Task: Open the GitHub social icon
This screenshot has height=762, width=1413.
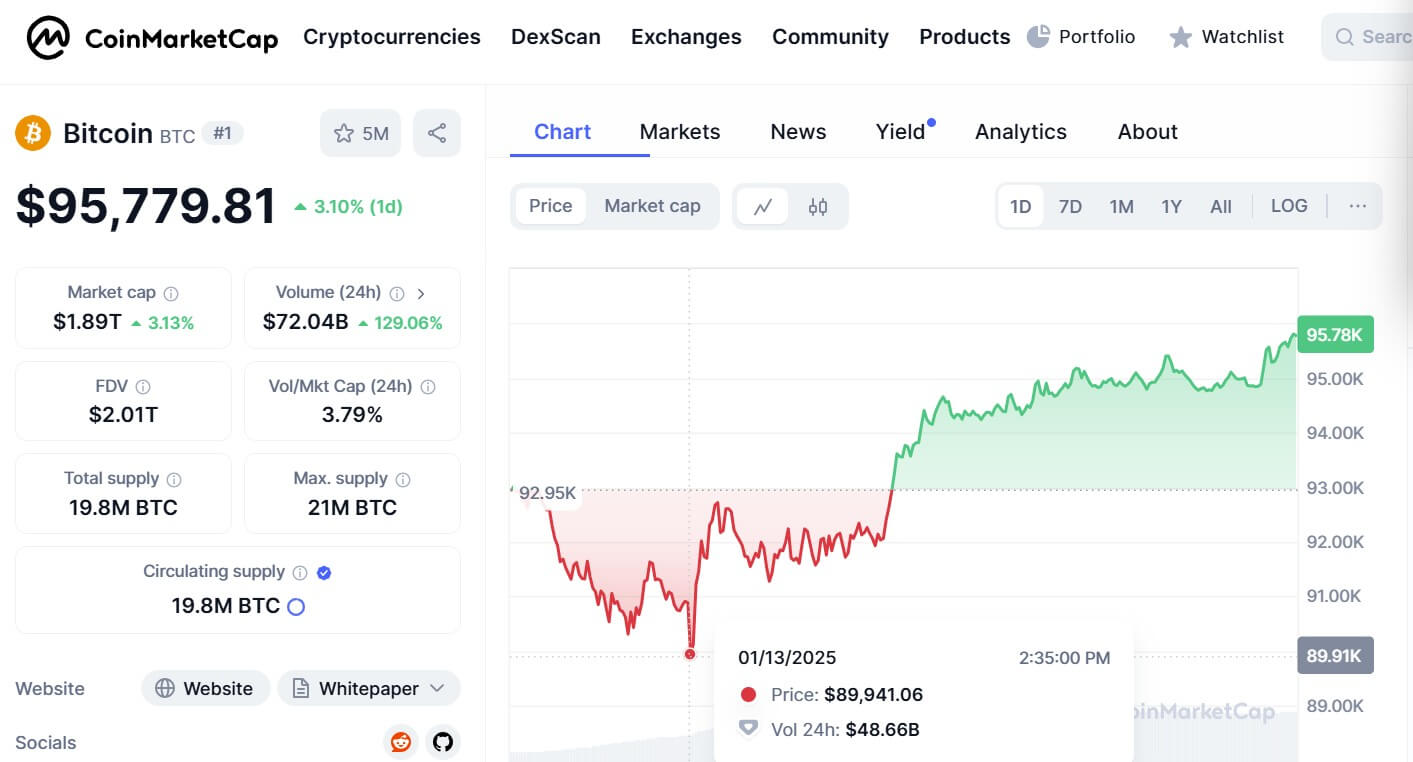Action: [x=443, y=742]
